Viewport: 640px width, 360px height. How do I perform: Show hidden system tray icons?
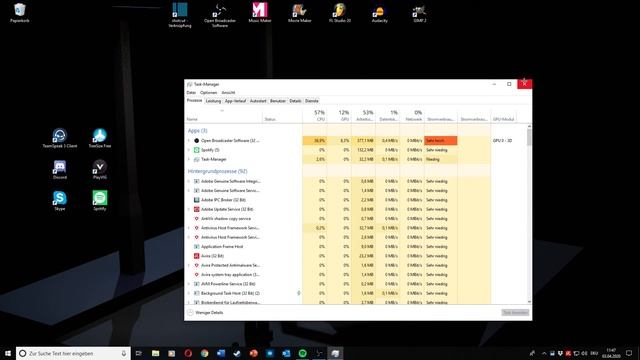(544, 353)
